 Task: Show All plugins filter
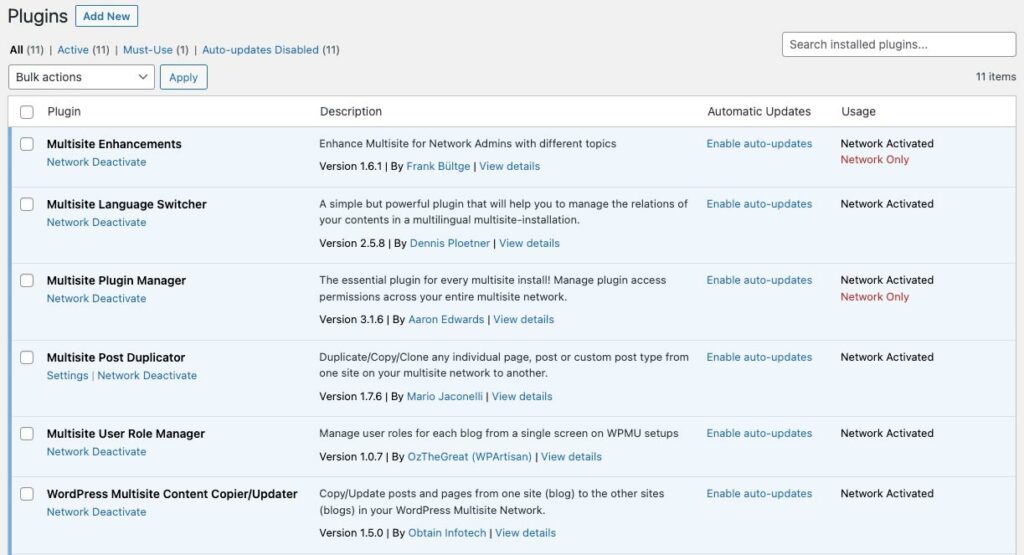point(16,50)
